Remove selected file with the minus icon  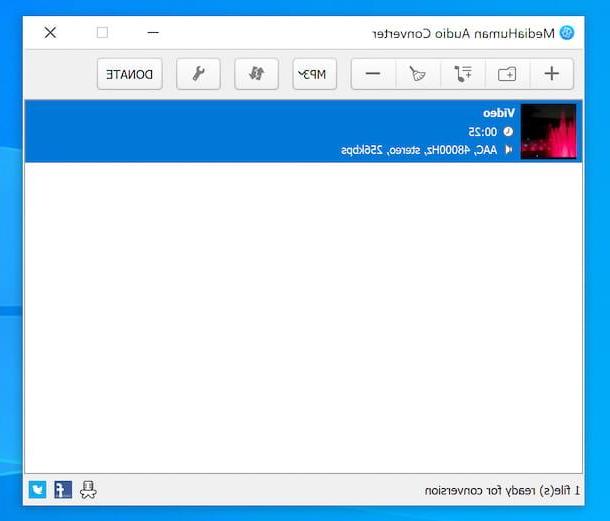pos(373,74)
